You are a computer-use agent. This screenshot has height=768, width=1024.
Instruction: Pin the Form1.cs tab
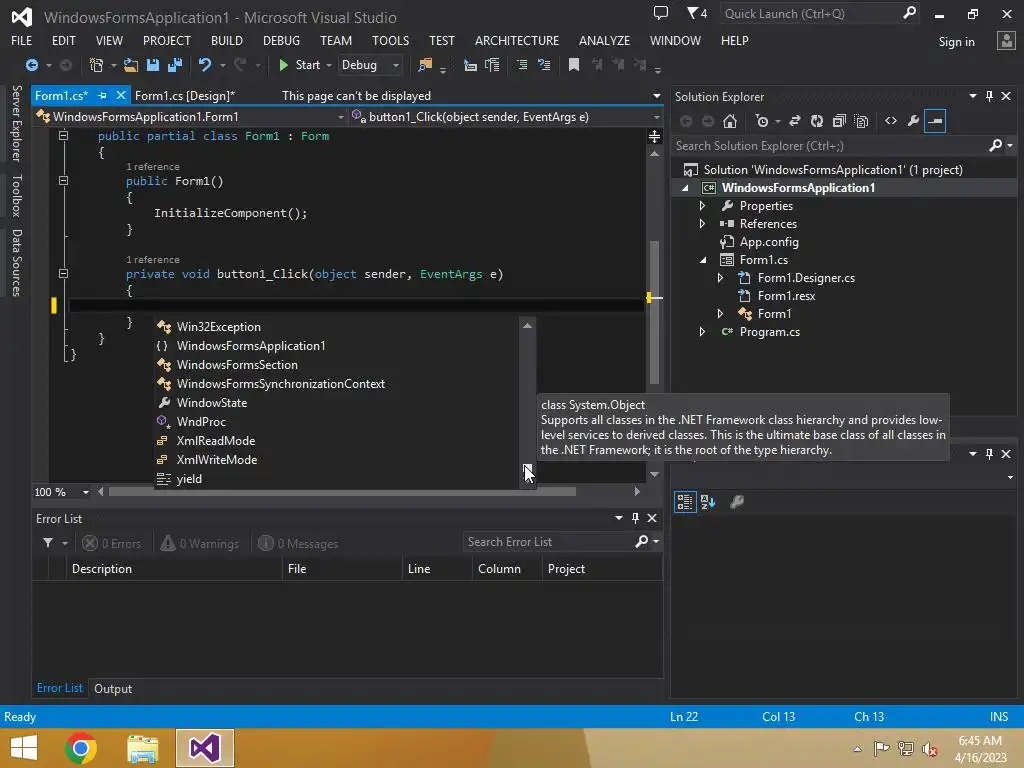tap(103, 95)
